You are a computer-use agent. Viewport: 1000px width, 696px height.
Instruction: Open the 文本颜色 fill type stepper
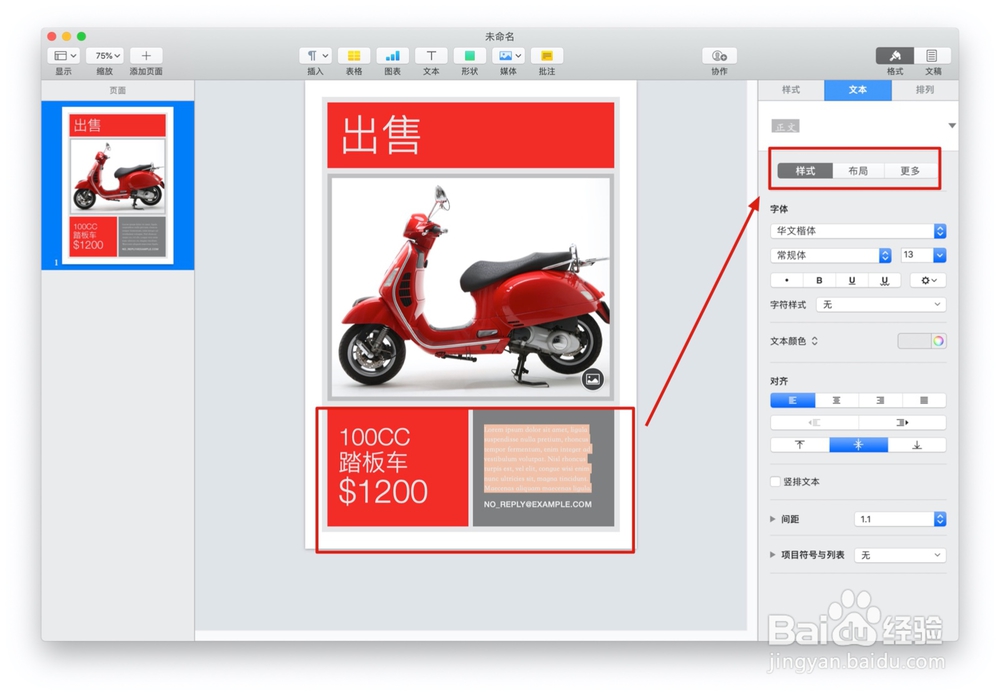click(814, 341)
